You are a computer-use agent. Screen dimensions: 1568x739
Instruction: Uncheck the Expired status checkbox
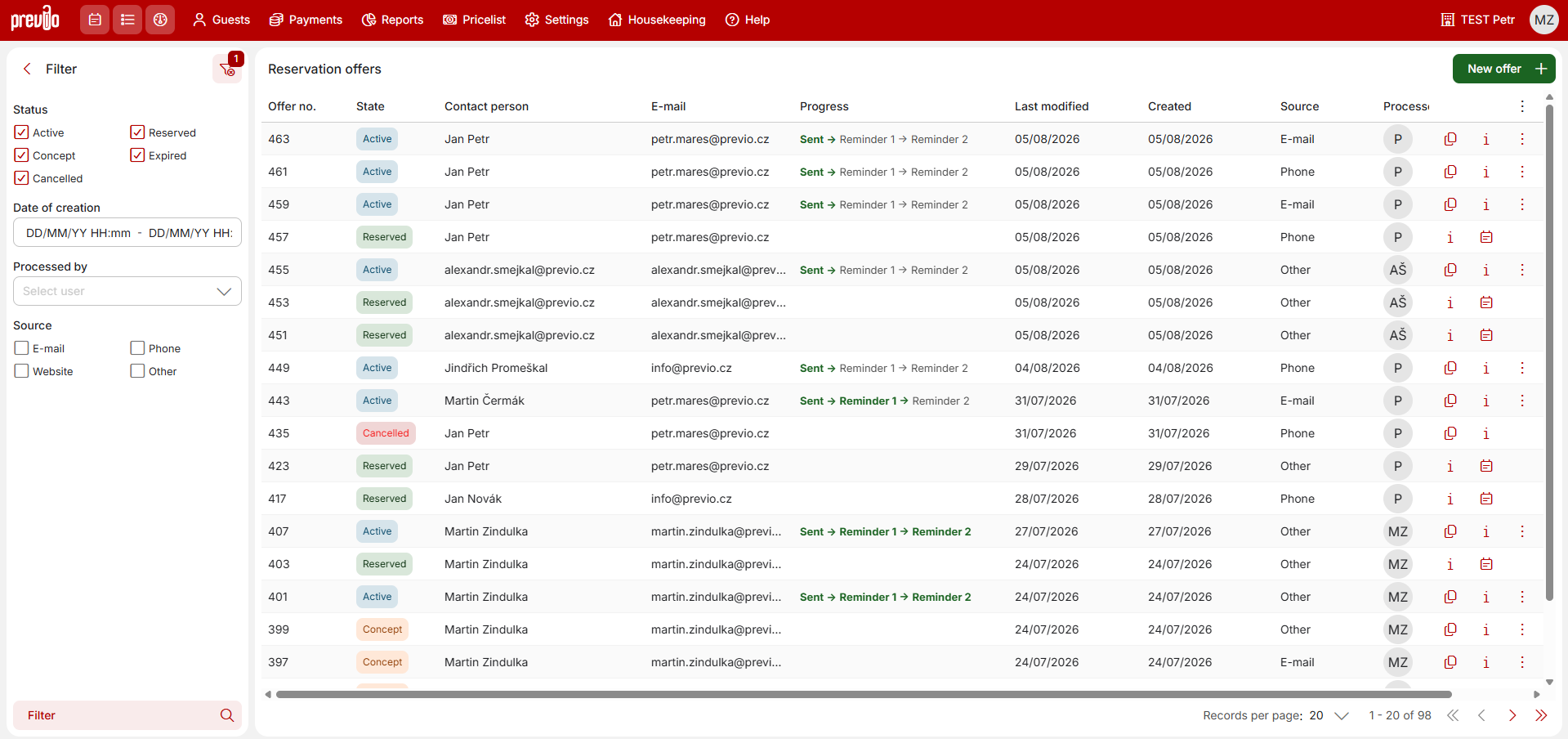click(x=137, y=155)
